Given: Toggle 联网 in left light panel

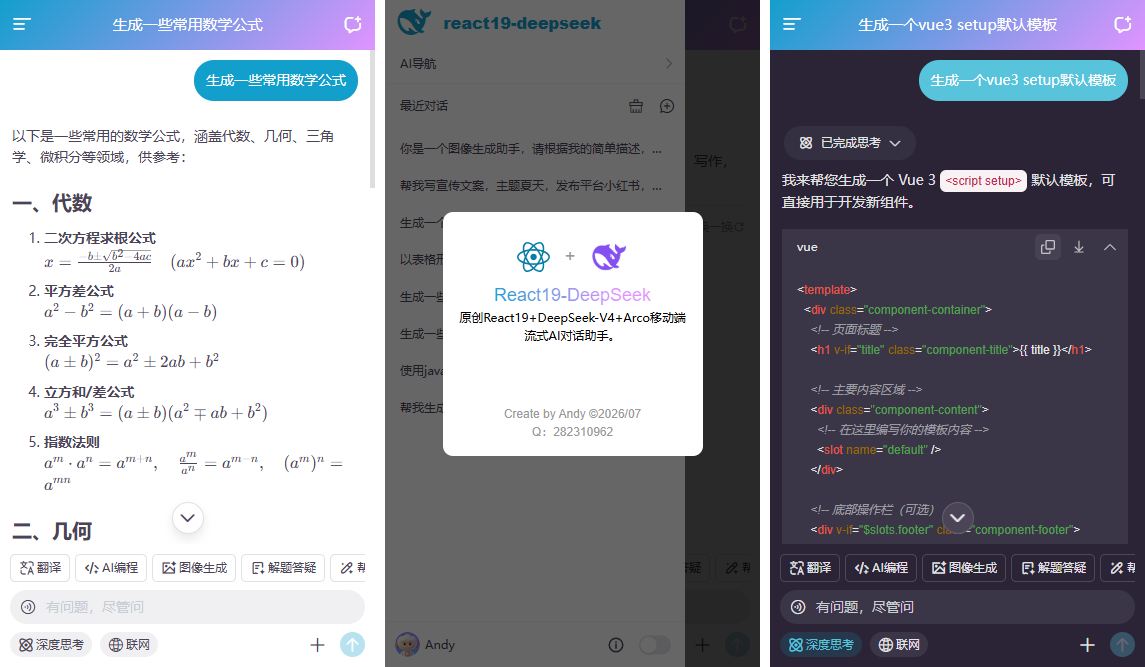Looking at the screenshot, I should pyautogui.click(x=129, y=644).
